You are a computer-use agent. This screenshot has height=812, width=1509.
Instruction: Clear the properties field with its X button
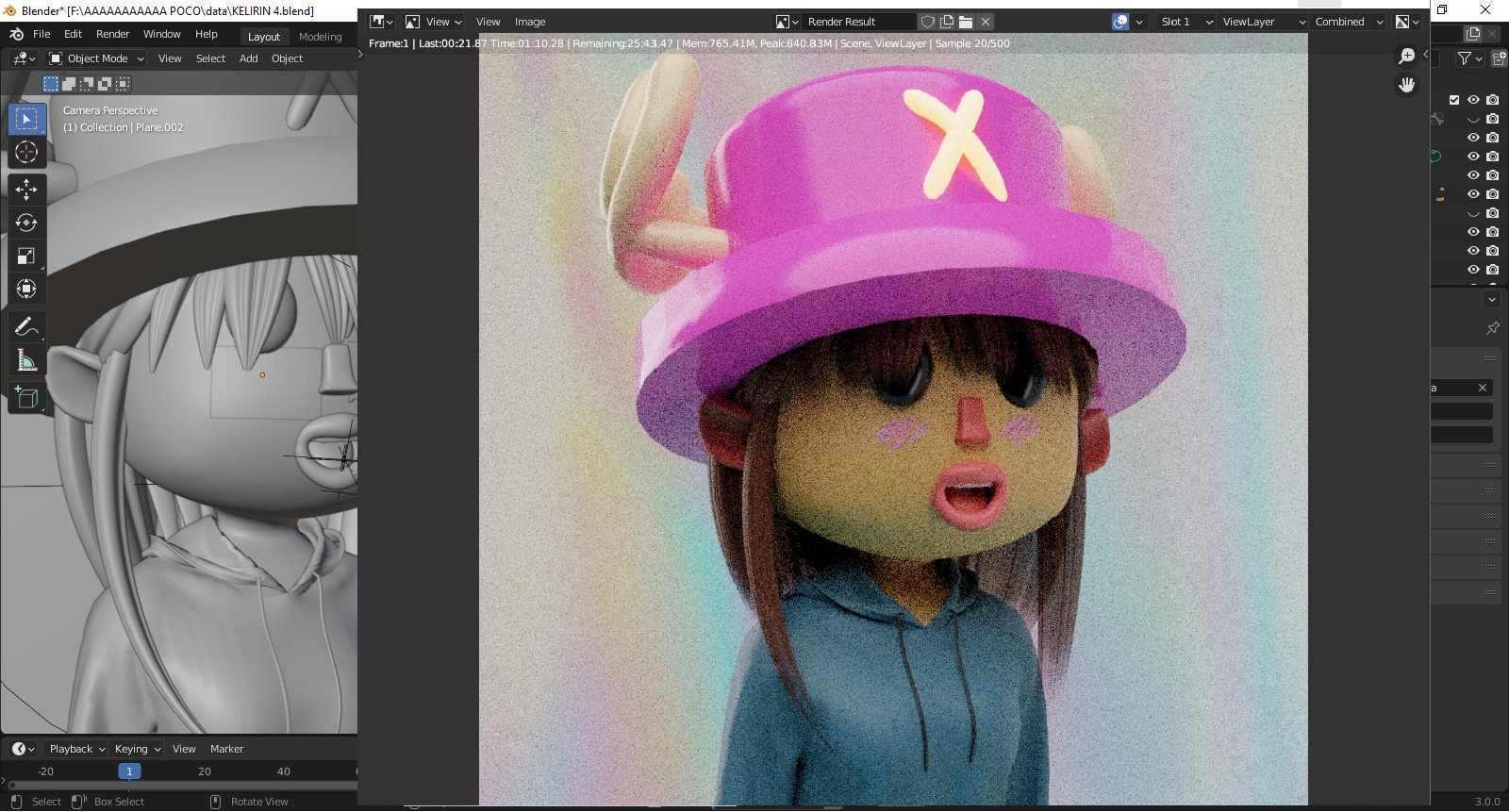pyautogui.click(x=1483, y=388)
